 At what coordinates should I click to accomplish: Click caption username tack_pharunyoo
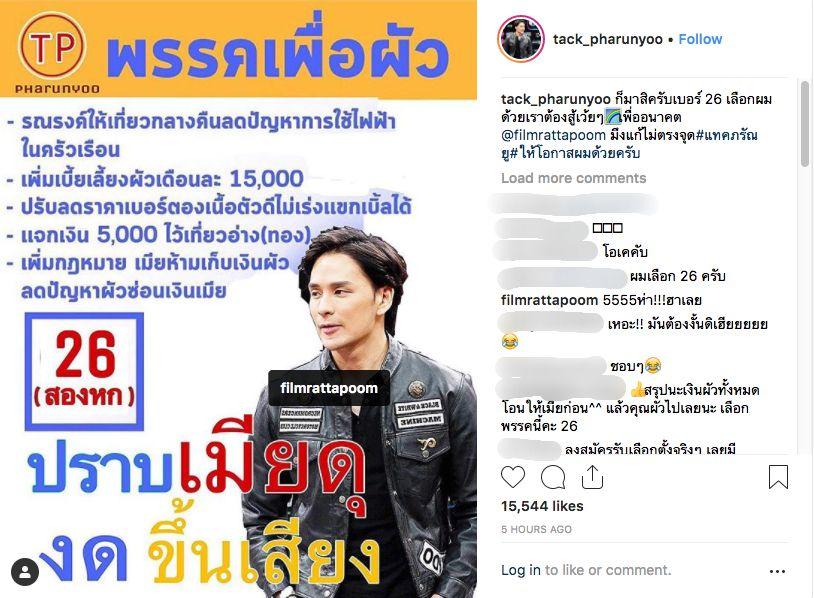point(555,99)
